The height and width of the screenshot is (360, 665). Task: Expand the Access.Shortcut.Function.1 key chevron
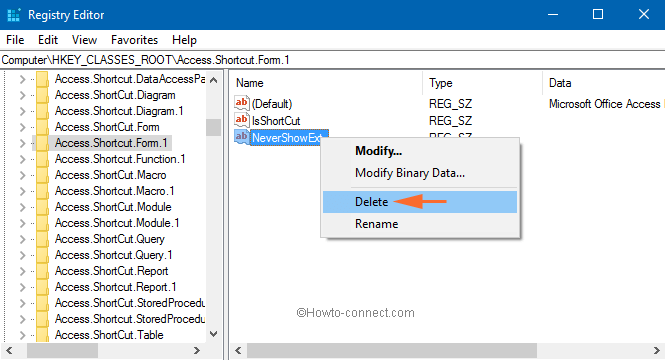(x=23, y=159)
